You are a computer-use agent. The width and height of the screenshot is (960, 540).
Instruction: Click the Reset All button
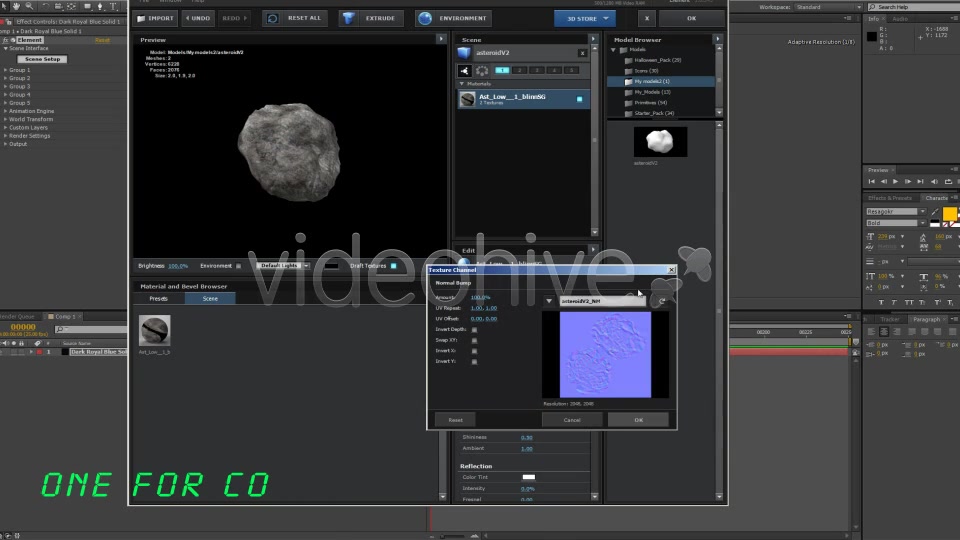point(295,18)
